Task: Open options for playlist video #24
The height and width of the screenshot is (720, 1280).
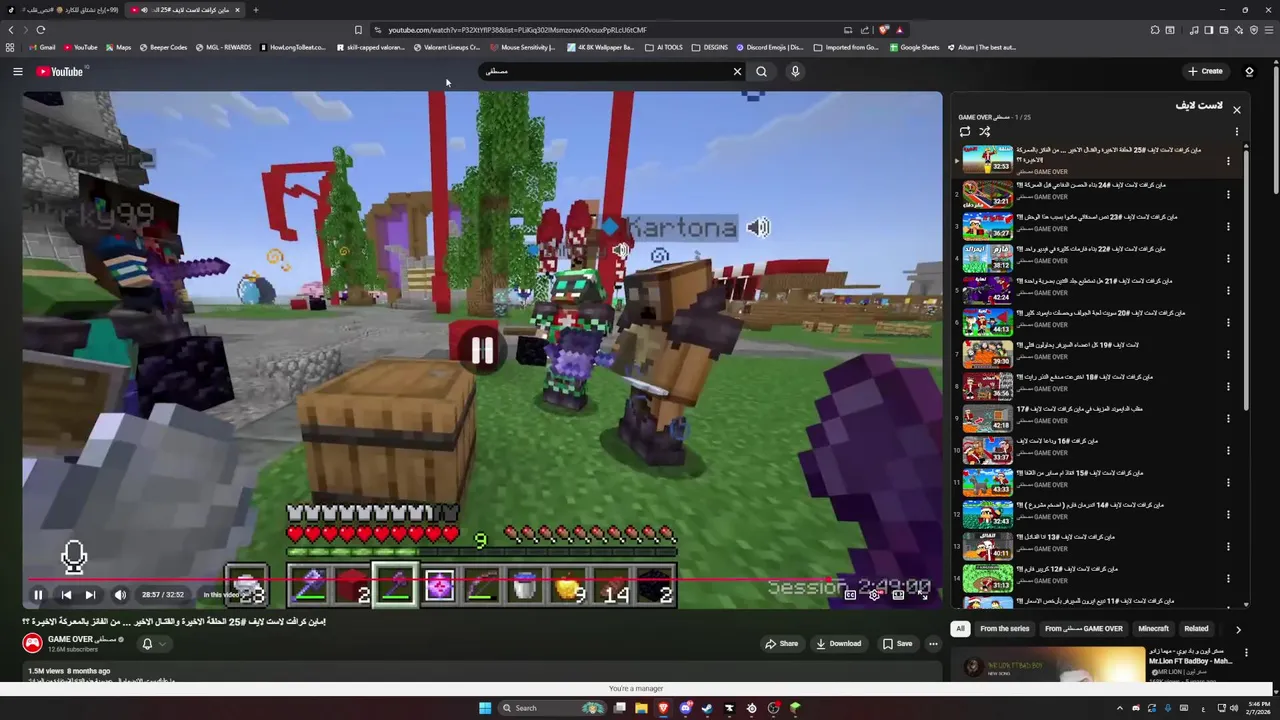Action: (1228, 196)
